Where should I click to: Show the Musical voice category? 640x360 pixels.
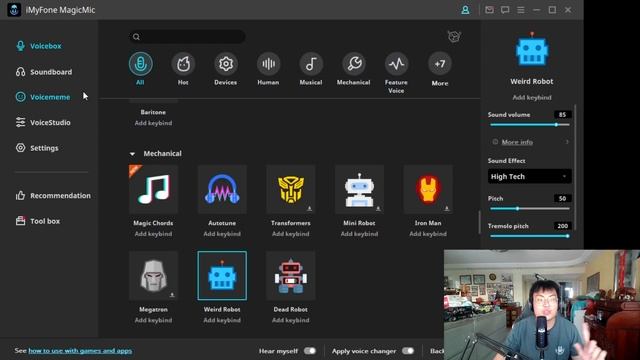311,64
